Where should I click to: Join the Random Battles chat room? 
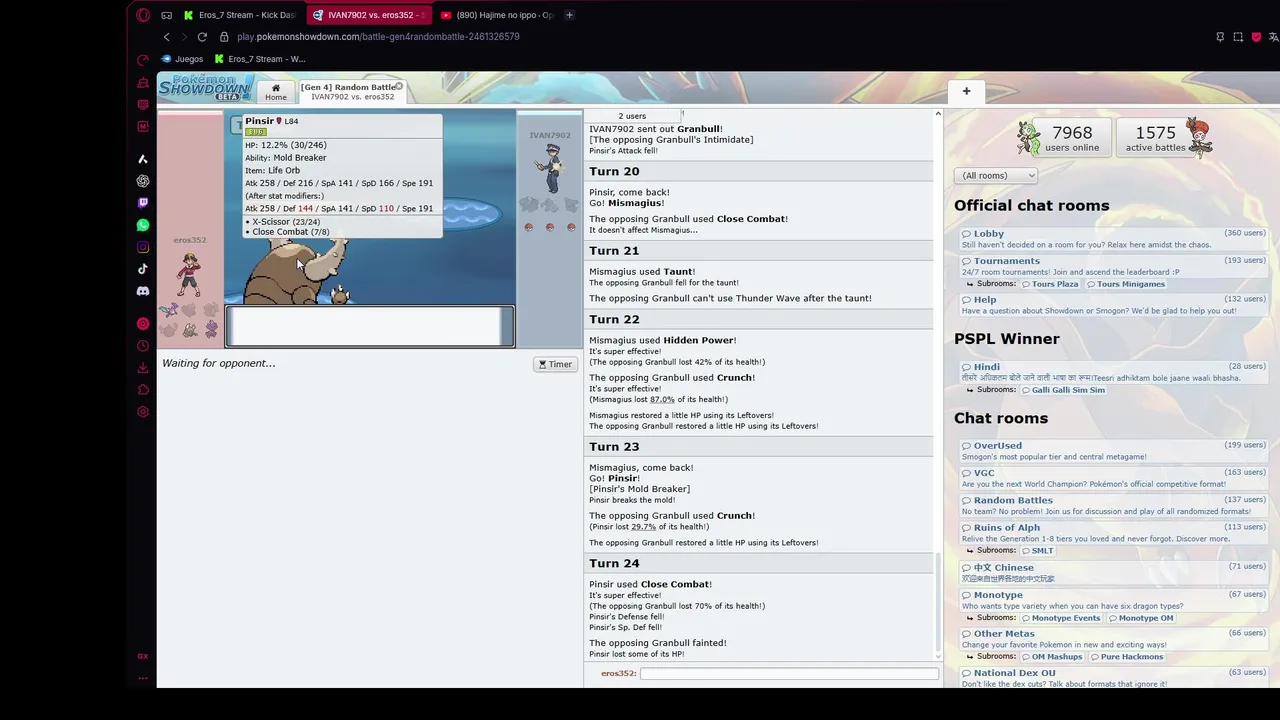click(1113, 505)
